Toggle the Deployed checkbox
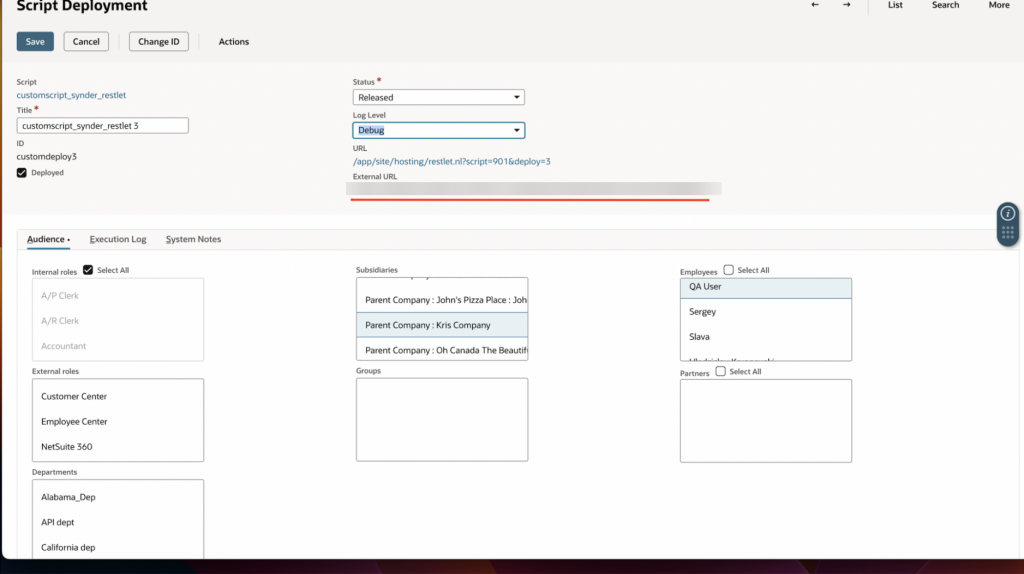 pos(23,173)
